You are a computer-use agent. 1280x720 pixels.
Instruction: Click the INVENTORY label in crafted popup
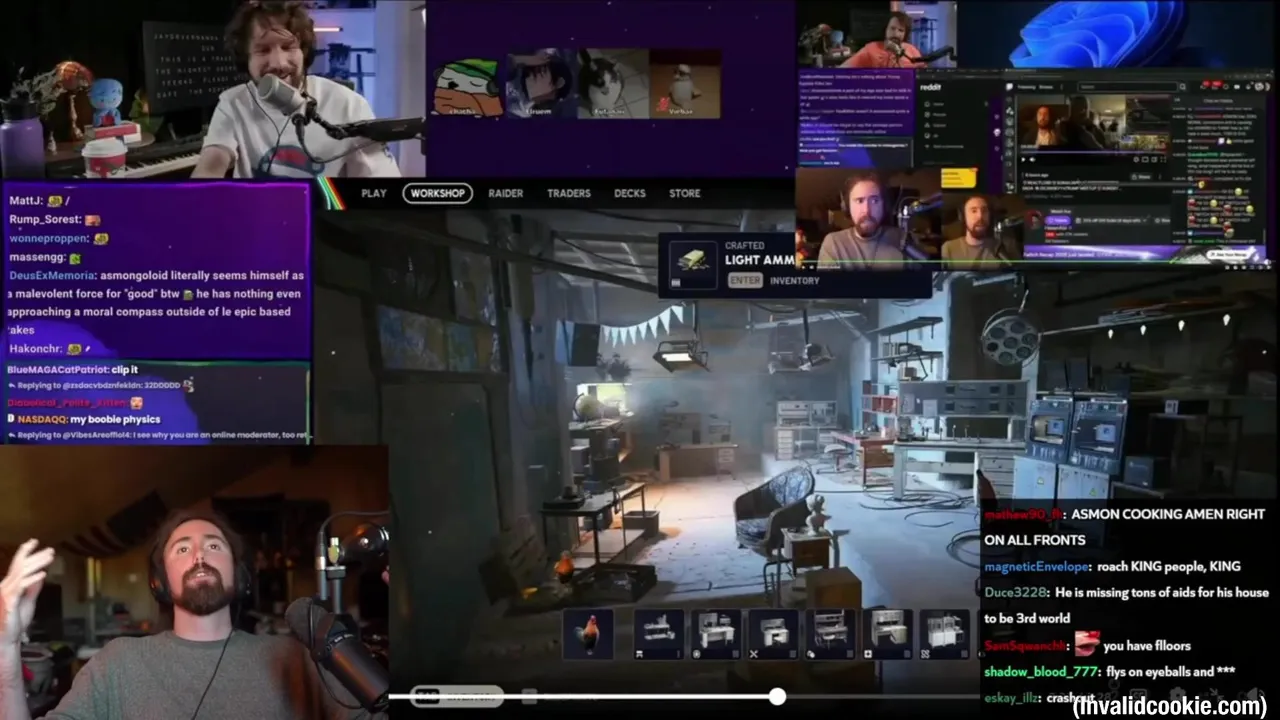click(795, 281)
